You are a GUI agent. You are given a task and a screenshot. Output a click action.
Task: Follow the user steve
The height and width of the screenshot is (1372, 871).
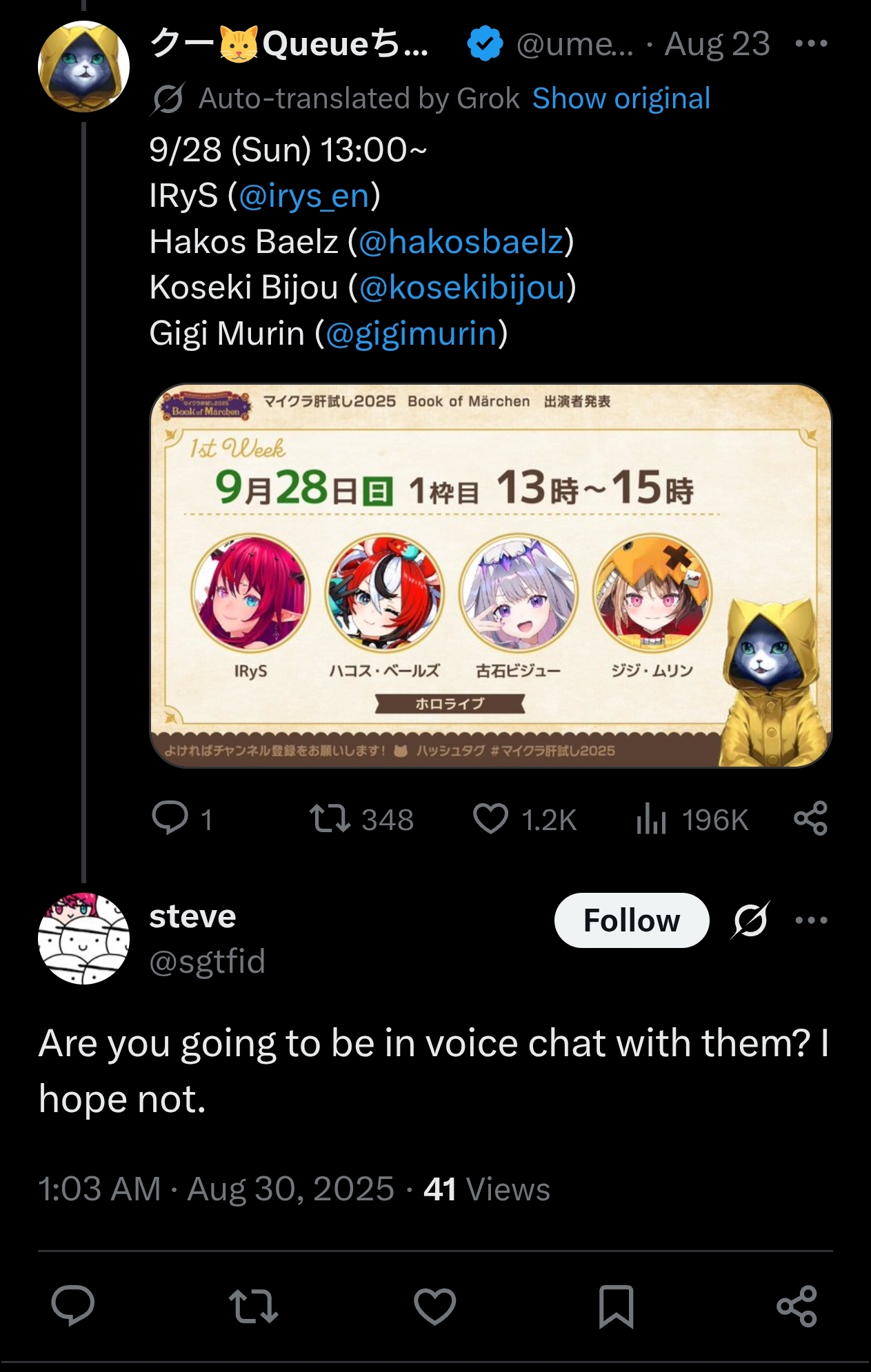(631, 920)
